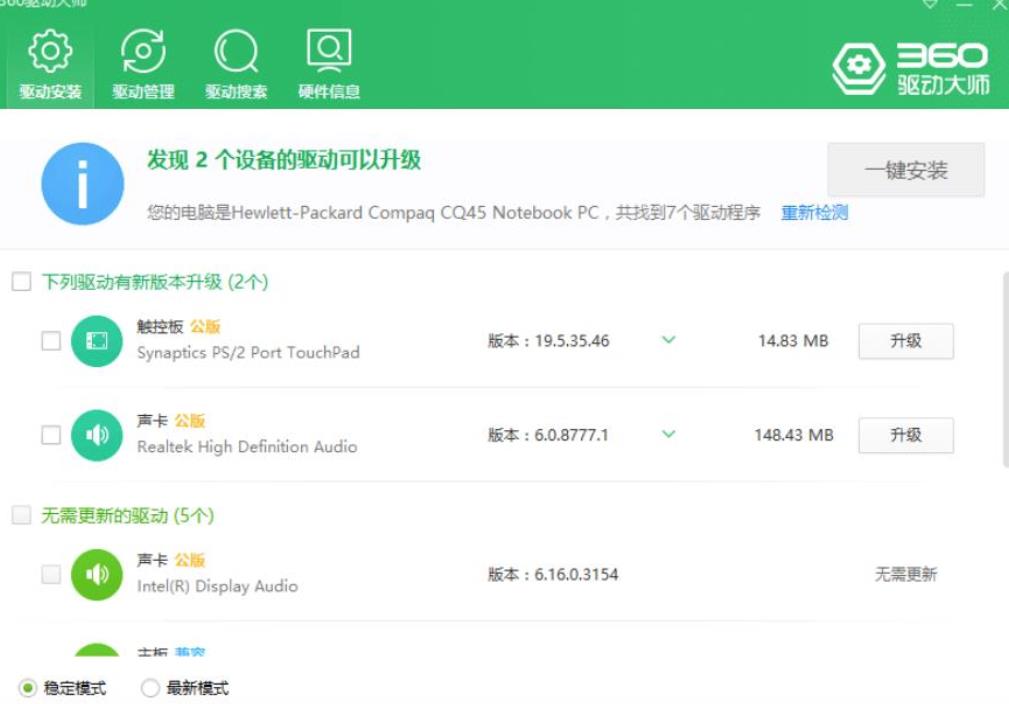Click the Realtek audio speaker icon
This screenshot has height=704, width=1009.
pyautogui.click(x=97, y=435)
